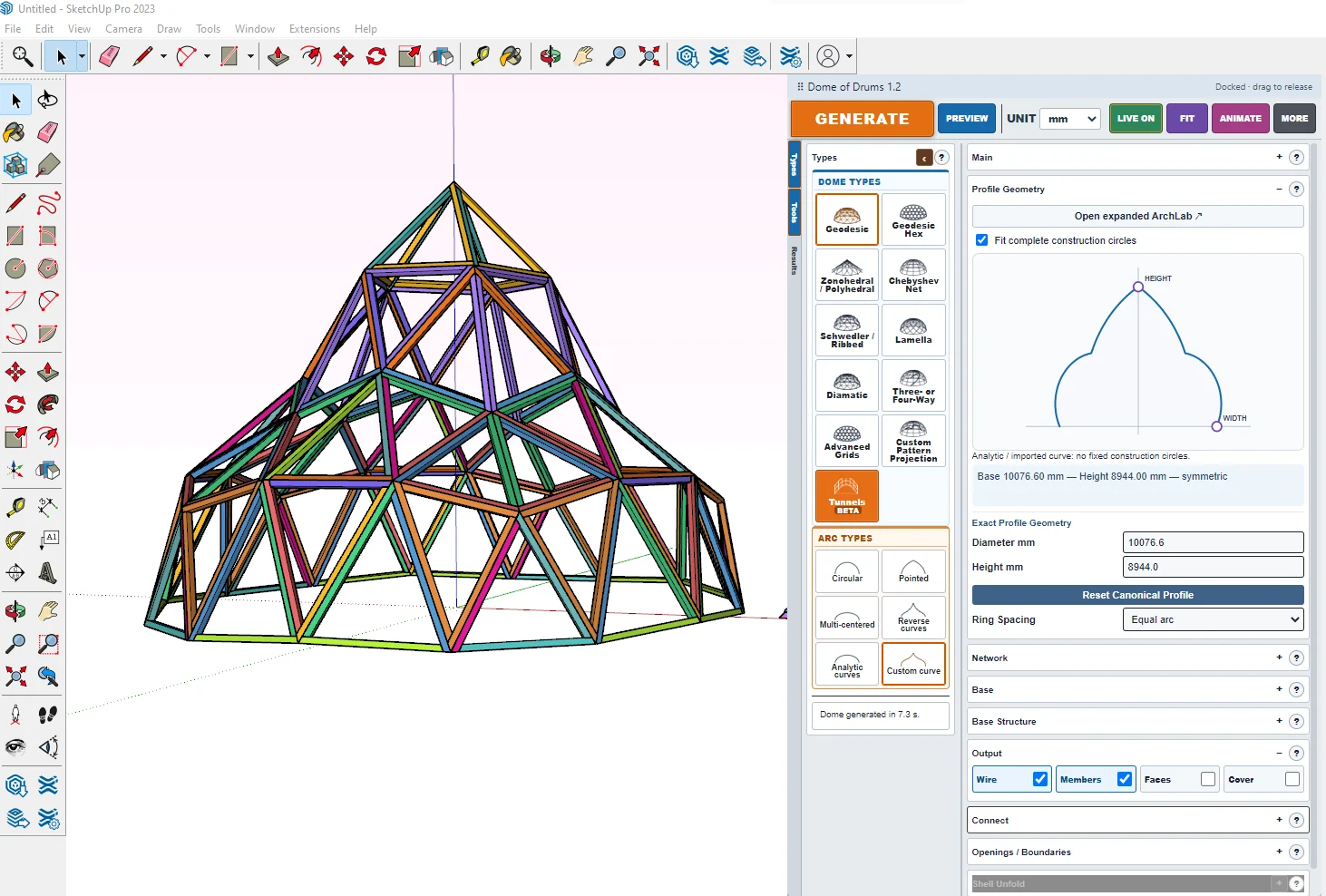
Task: Select the Rectangle tool in left toolbar
Action: [x=15, y=236]
